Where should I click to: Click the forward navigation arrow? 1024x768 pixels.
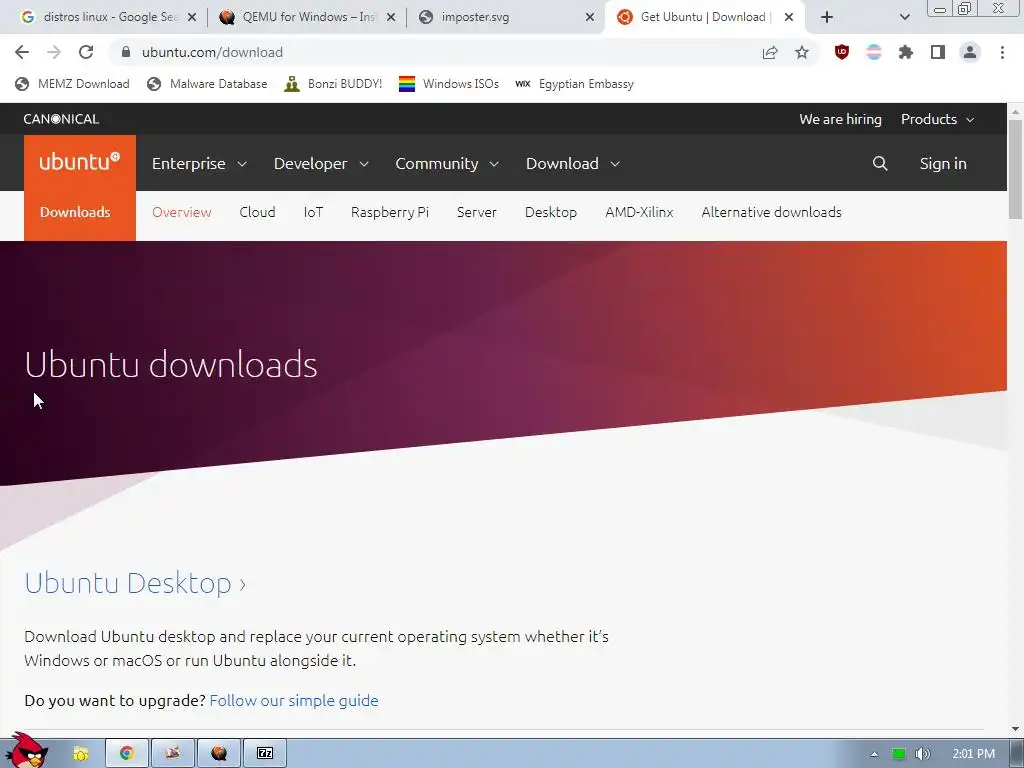54,52
